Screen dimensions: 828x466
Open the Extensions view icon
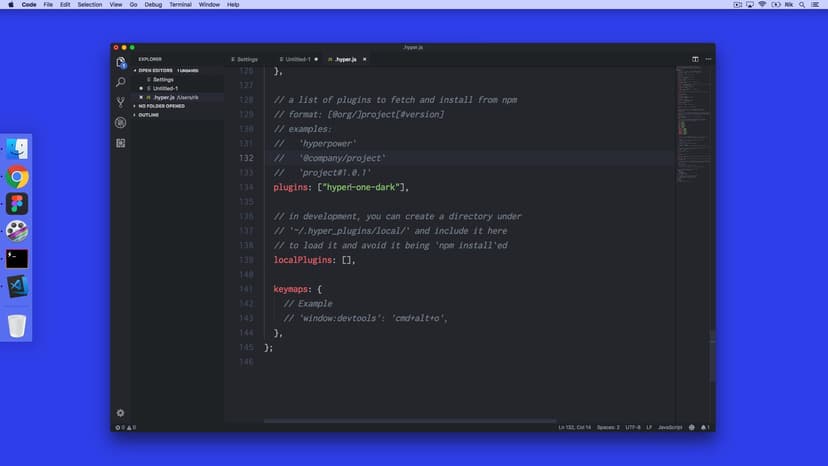pos(121,143)
